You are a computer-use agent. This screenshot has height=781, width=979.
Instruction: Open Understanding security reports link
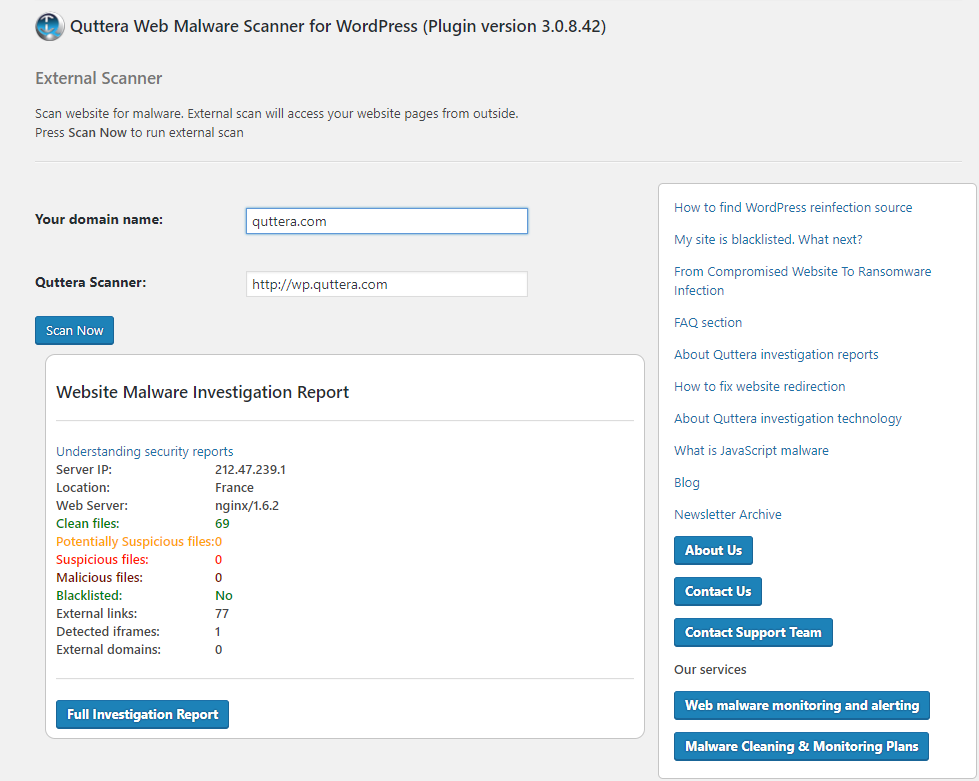pyautogui.click(x=144, y=451)
